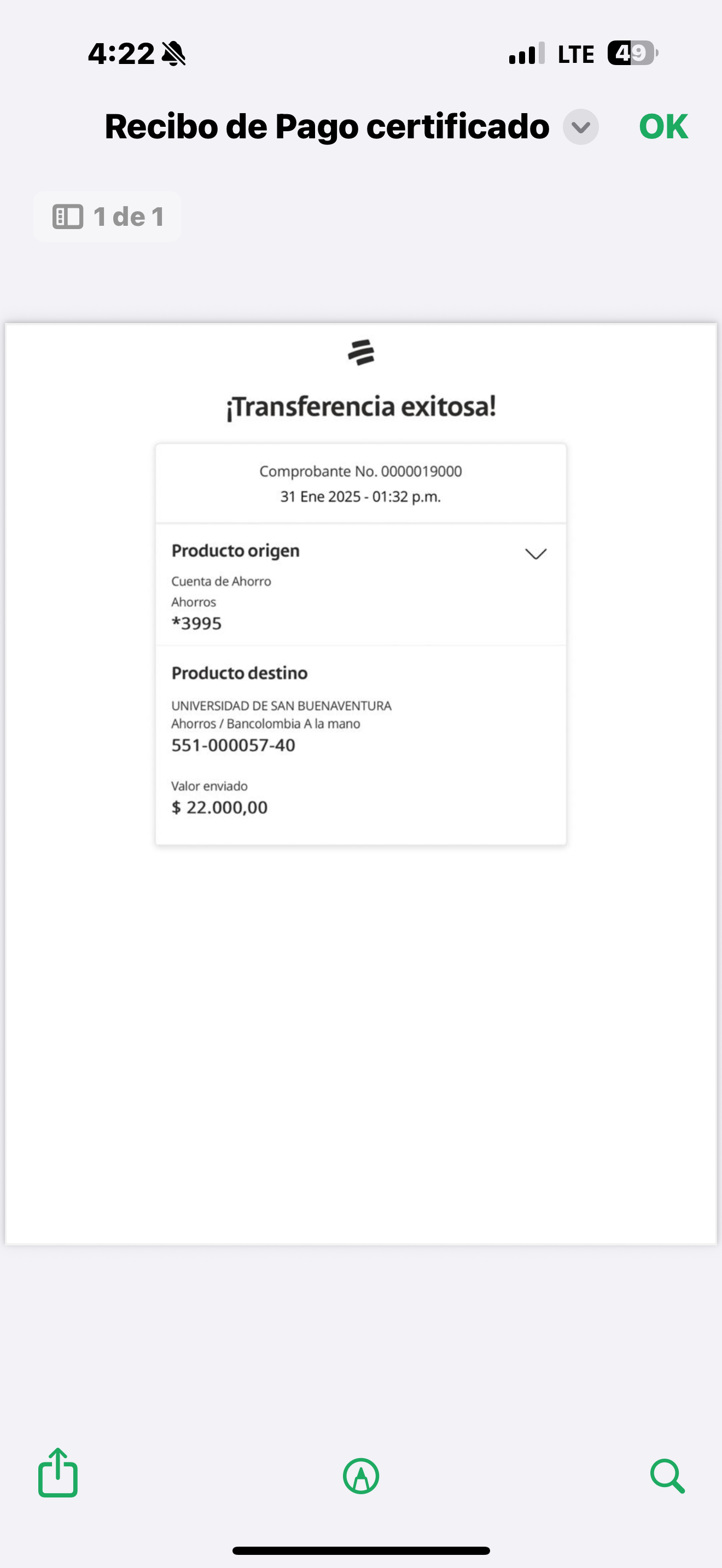Tap the sidebar pages icon
The image size is (722, 1568).
pos(68,217)
